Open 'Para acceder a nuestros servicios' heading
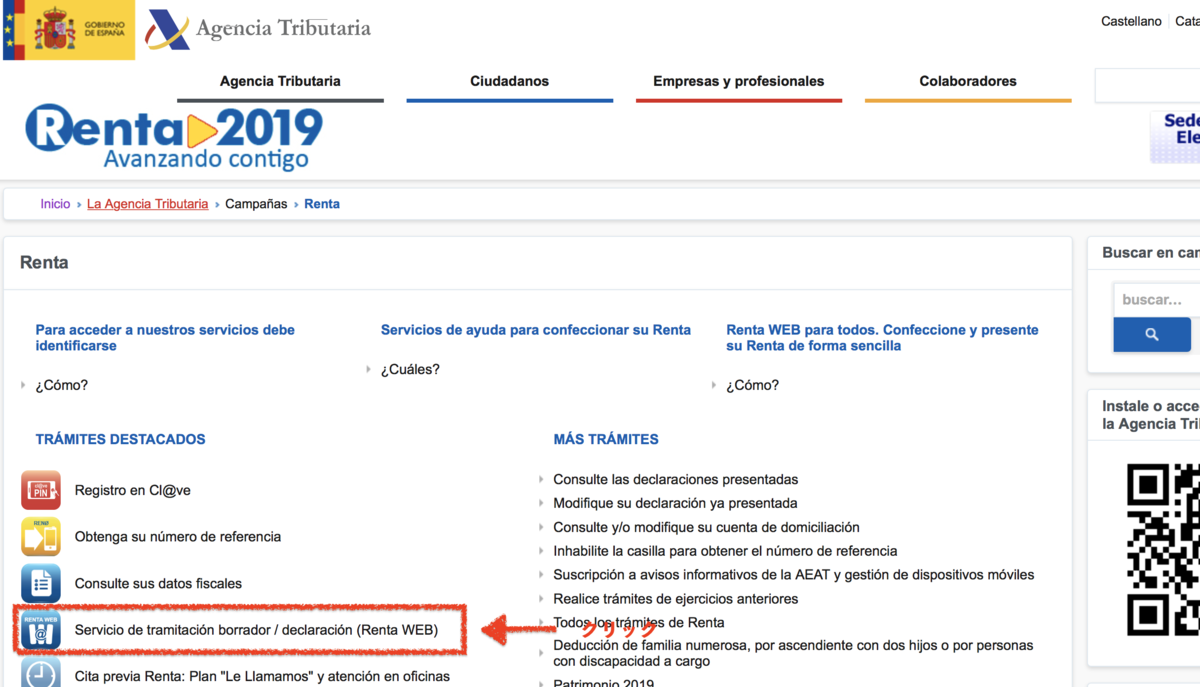This screenshot has width=1200, height=687. point(165,338)
